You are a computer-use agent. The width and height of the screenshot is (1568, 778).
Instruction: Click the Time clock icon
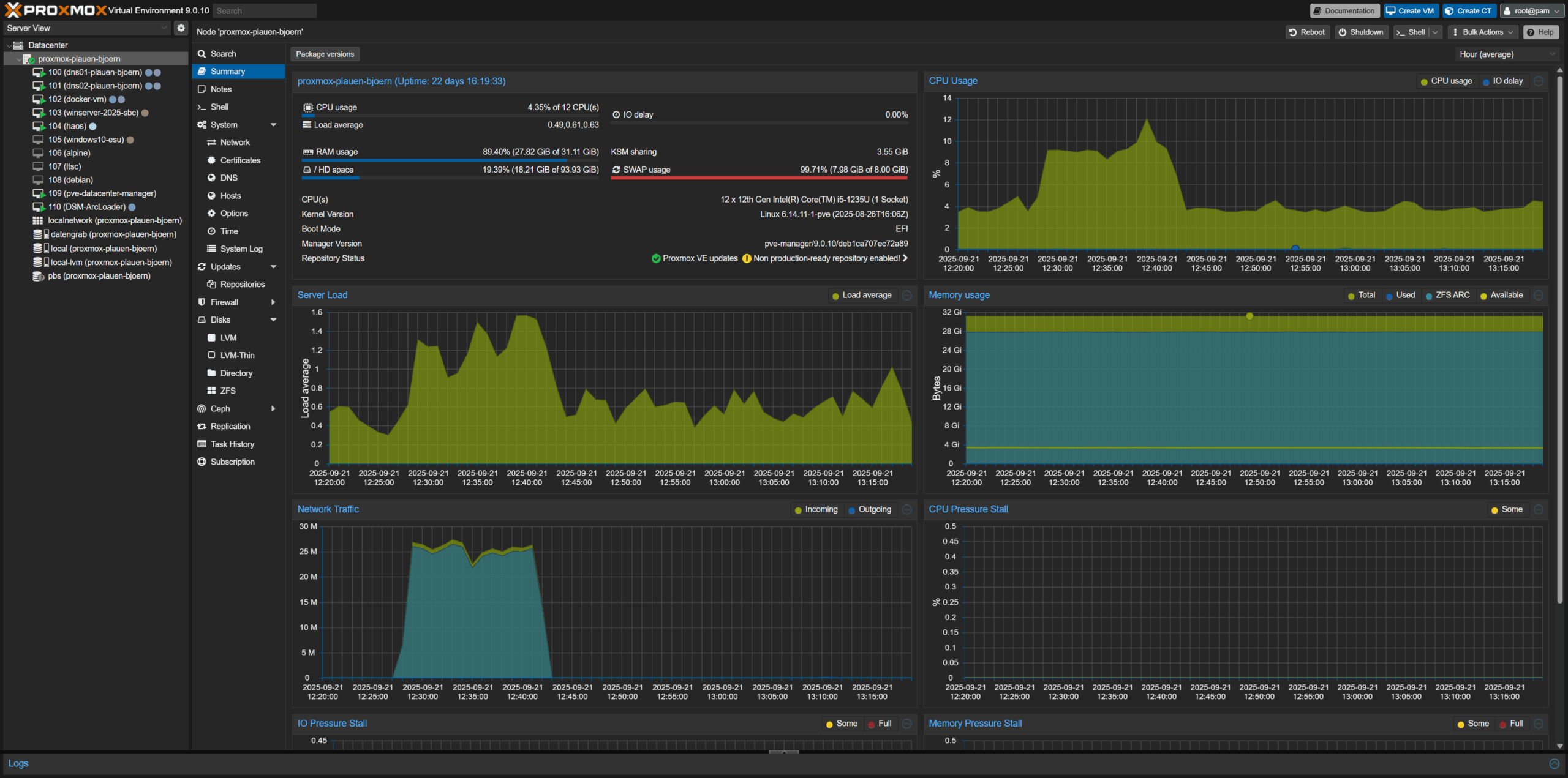tap(211, 231)
